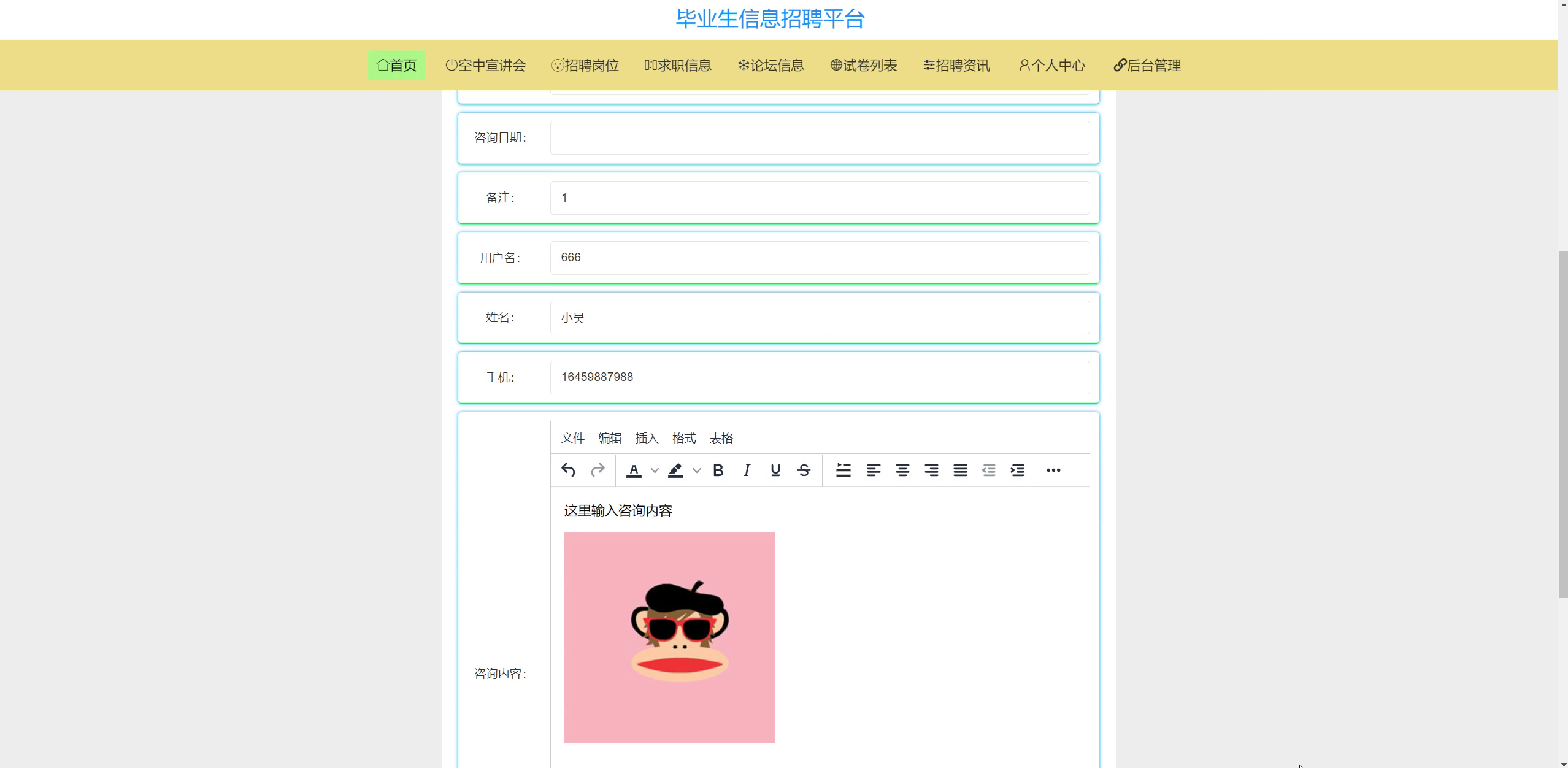Select the monkey image in the editor

(x=669, y=638)
